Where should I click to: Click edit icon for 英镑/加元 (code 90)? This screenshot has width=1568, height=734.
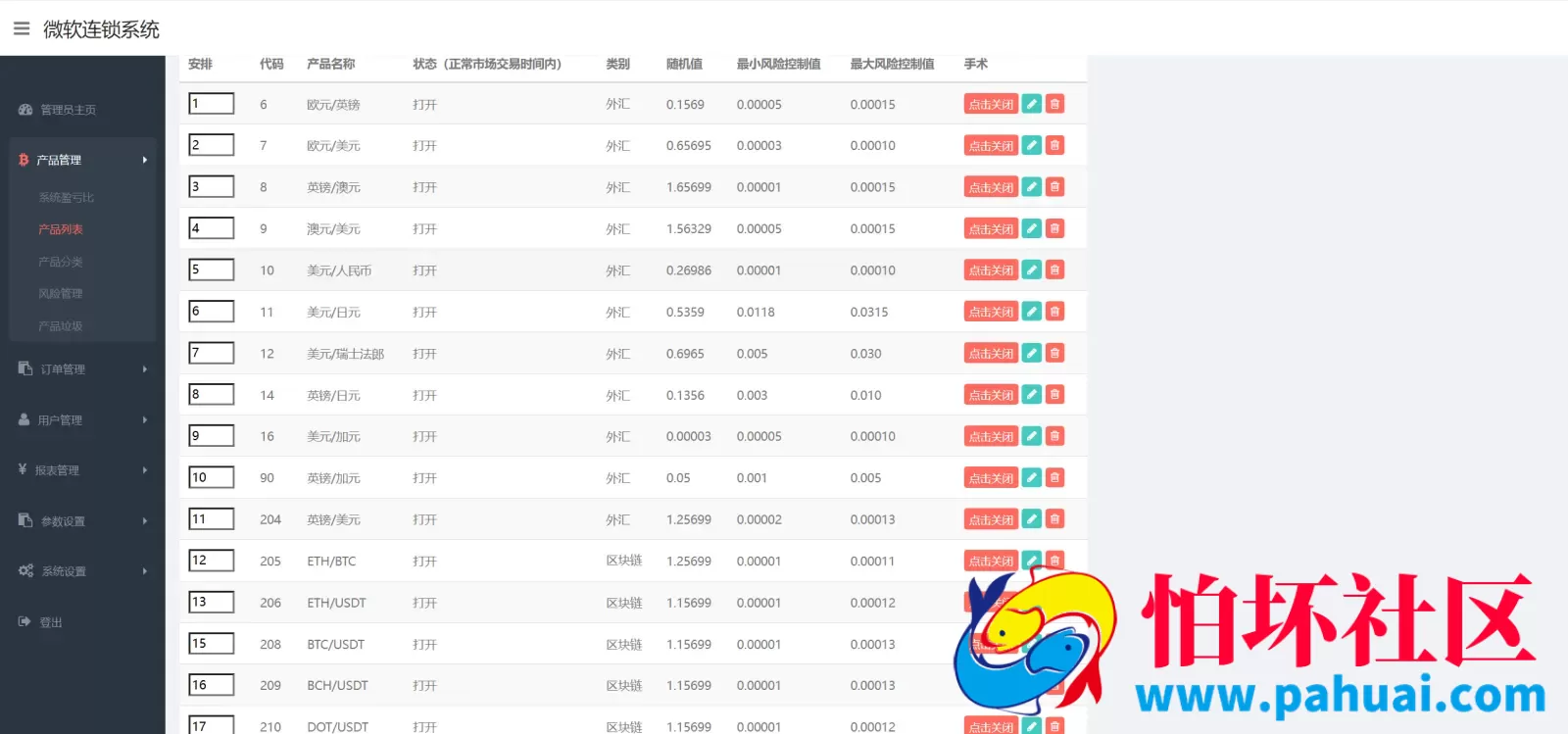pos(1032,477)
